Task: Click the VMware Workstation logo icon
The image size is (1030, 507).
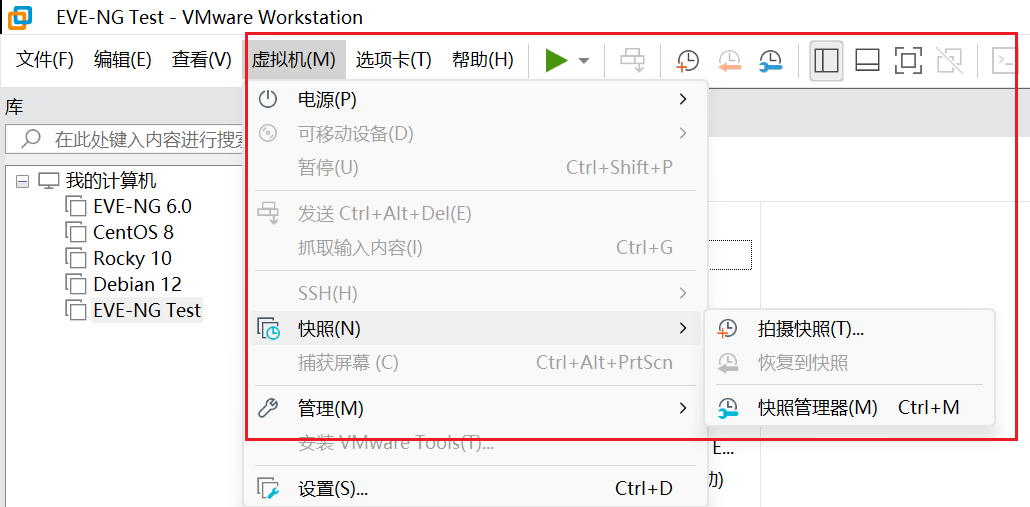Action: tap(18, 17)
